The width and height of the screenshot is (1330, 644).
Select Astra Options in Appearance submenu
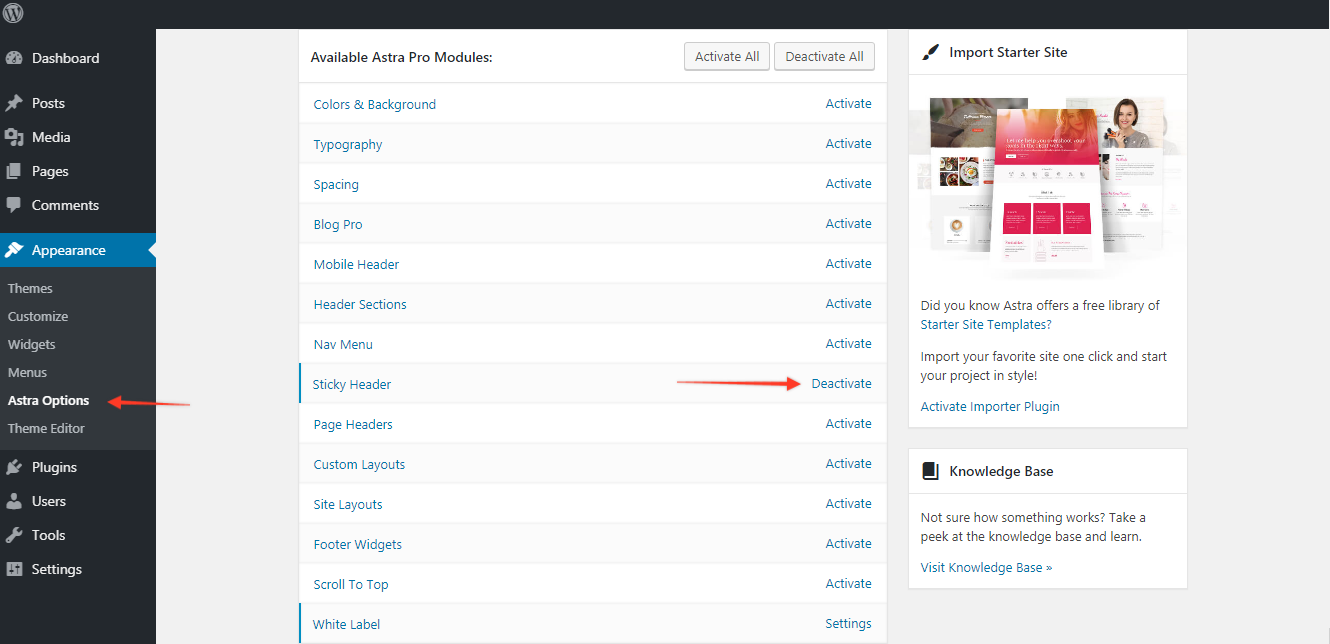pos(48,400)
